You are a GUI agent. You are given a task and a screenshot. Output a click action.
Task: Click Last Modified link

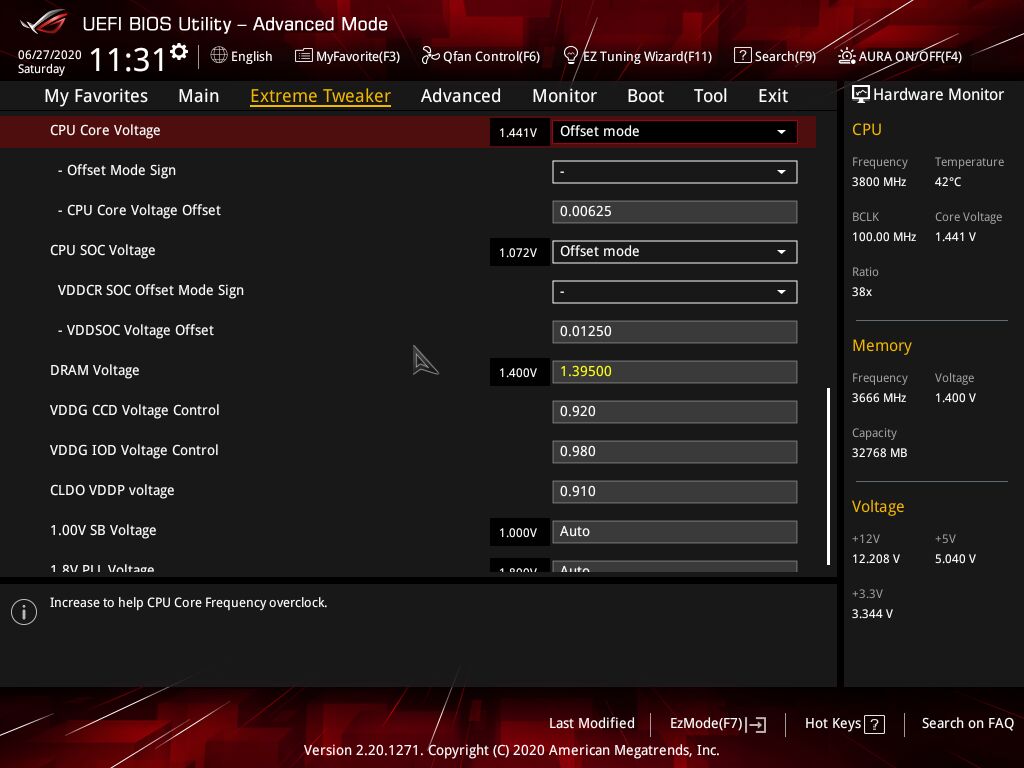pyautogui.click(x=592, y=723)
